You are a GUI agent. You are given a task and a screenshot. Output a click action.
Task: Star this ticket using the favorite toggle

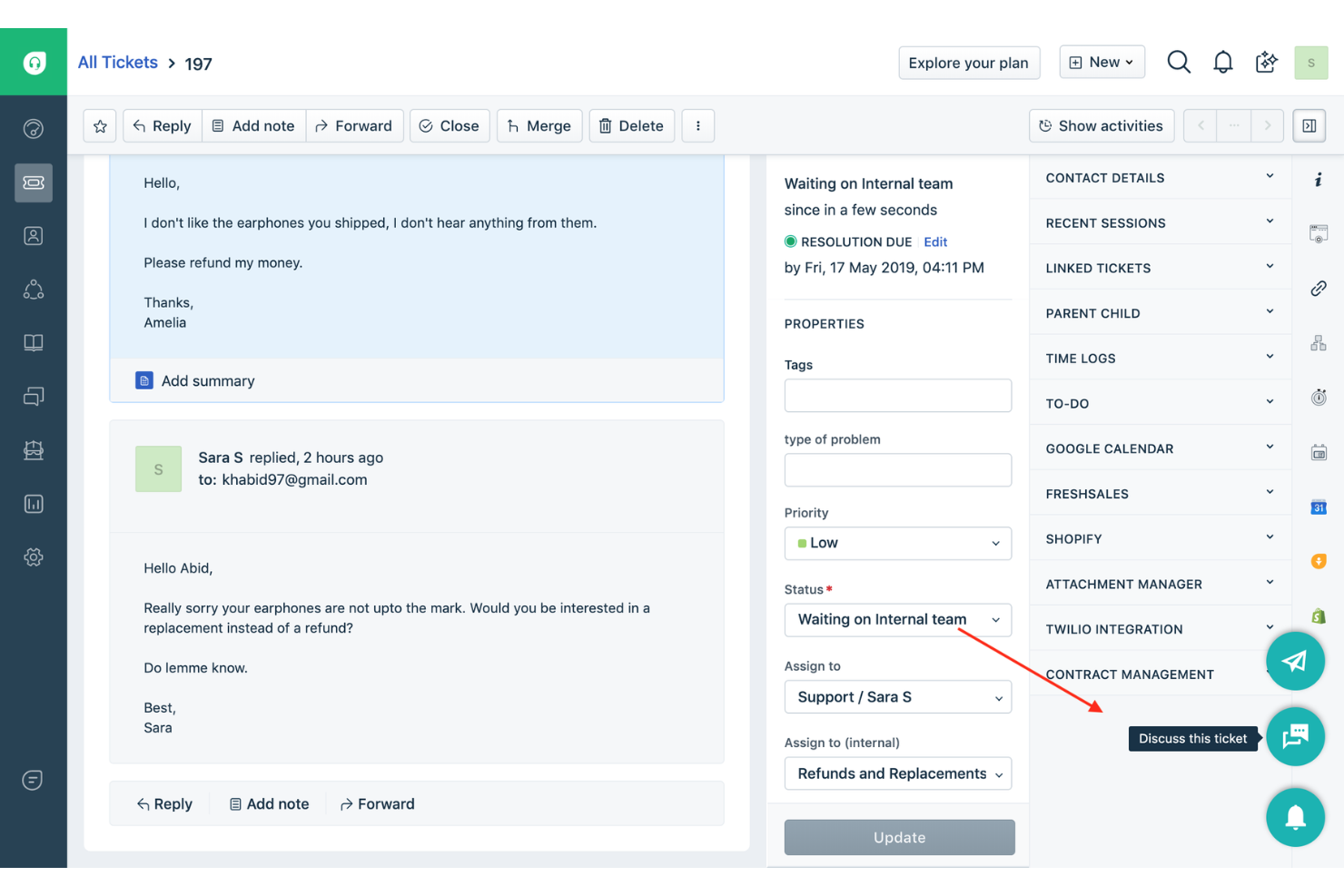pyautogui.click(x=100, y=125)
